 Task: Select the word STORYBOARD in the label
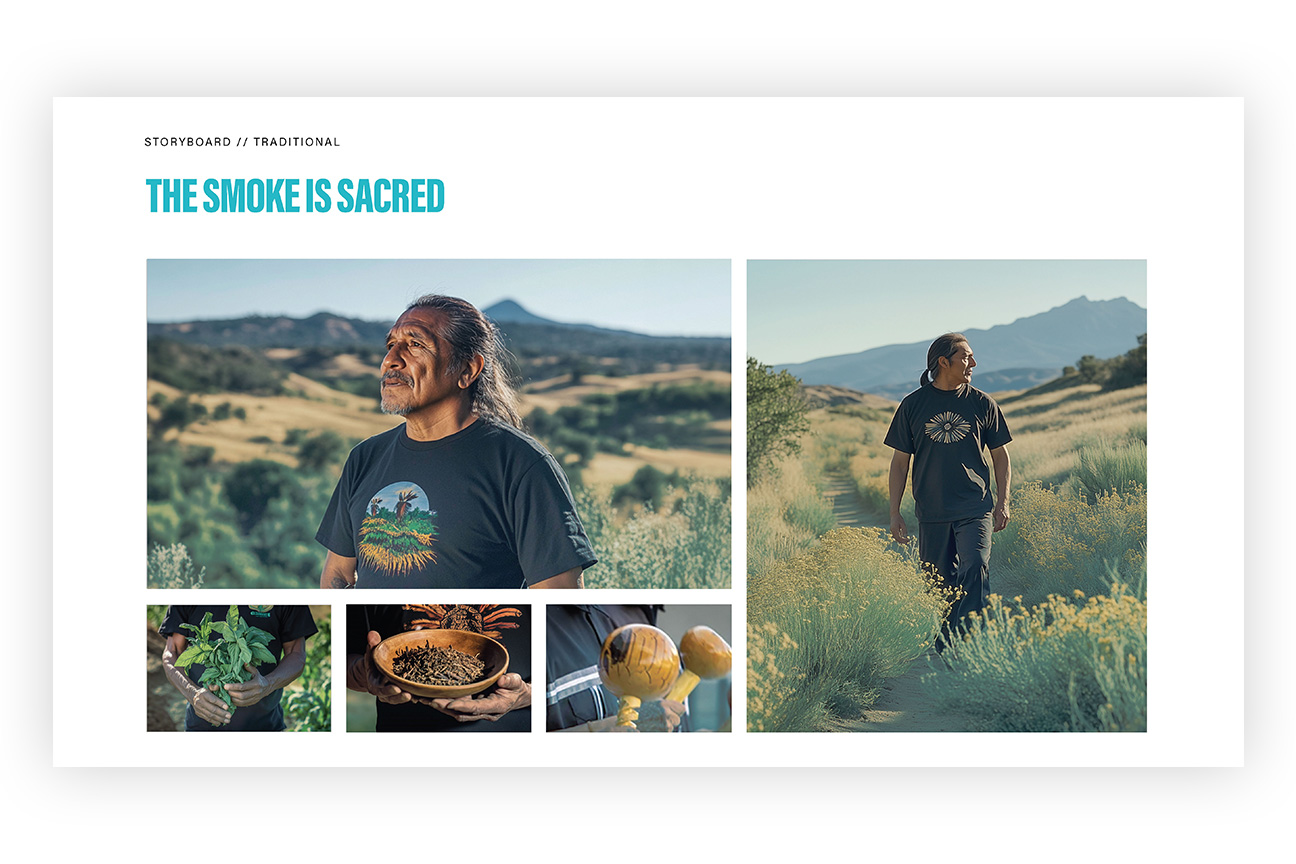pyautogui.click(x=188, y=142)
